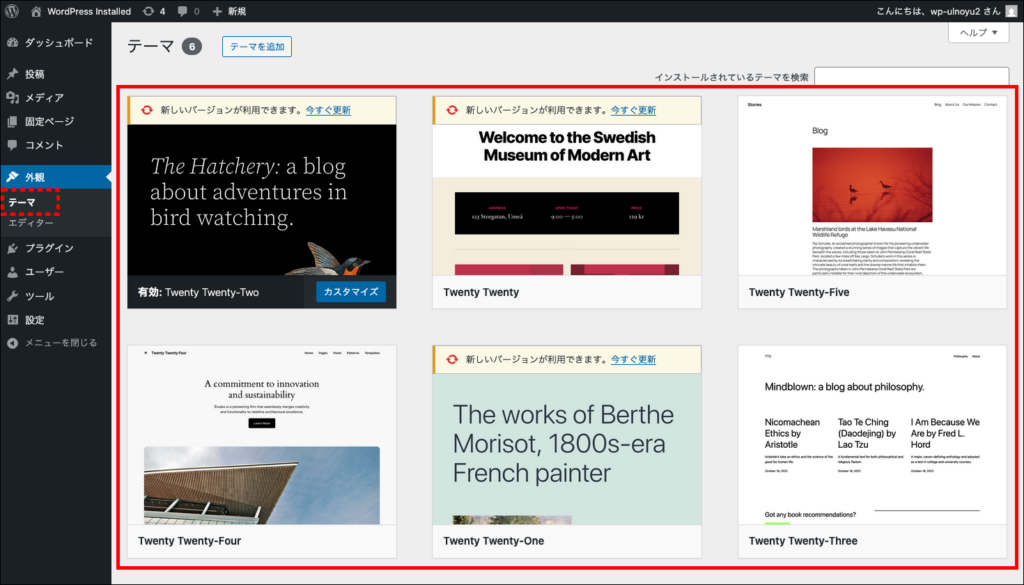Click the ユーザー person icon
Screen dimensions: 1024x585
(x=12, y=272)
